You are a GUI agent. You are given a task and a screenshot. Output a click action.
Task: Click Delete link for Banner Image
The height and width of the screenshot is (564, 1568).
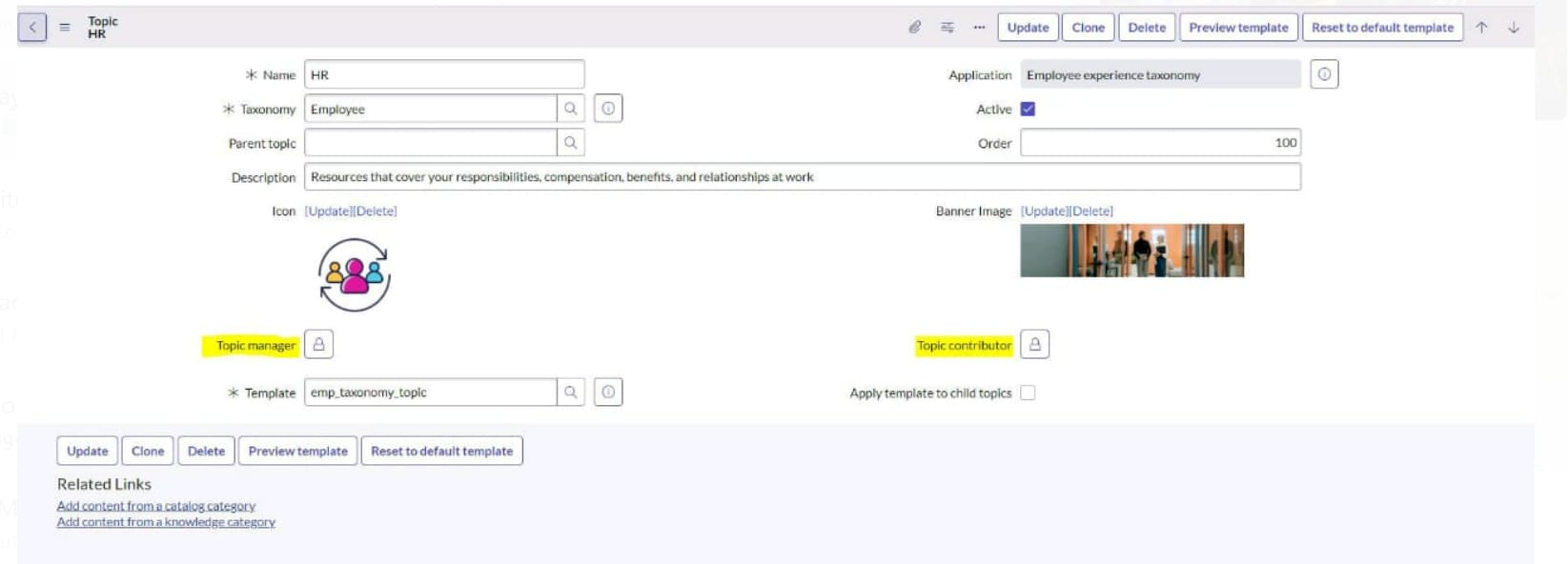pyautogui.click(x=1090, y=211)
